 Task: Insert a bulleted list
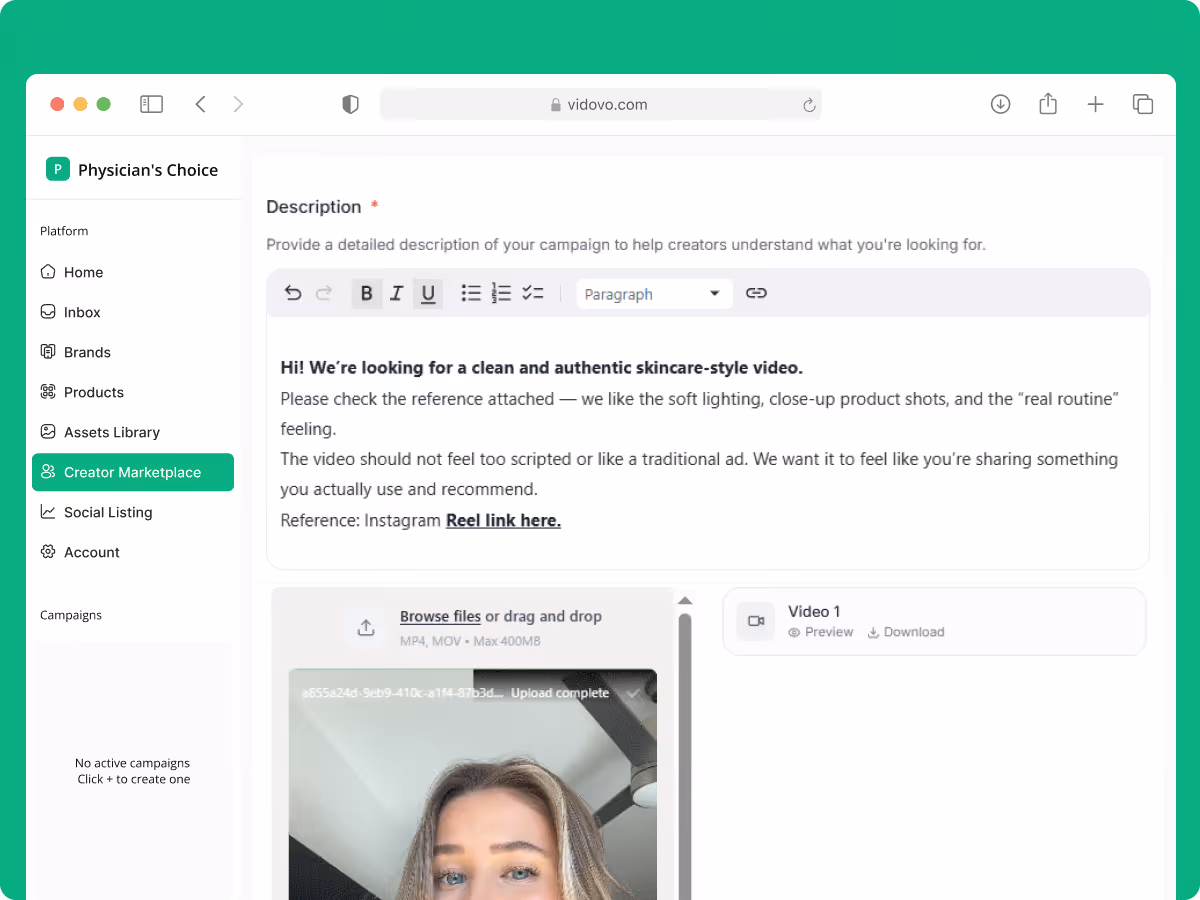pyautogui.click(x=471, y=293)
